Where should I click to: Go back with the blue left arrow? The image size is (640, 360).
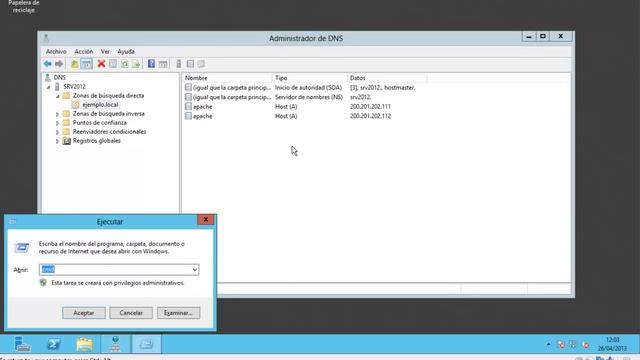click(47, 64)
